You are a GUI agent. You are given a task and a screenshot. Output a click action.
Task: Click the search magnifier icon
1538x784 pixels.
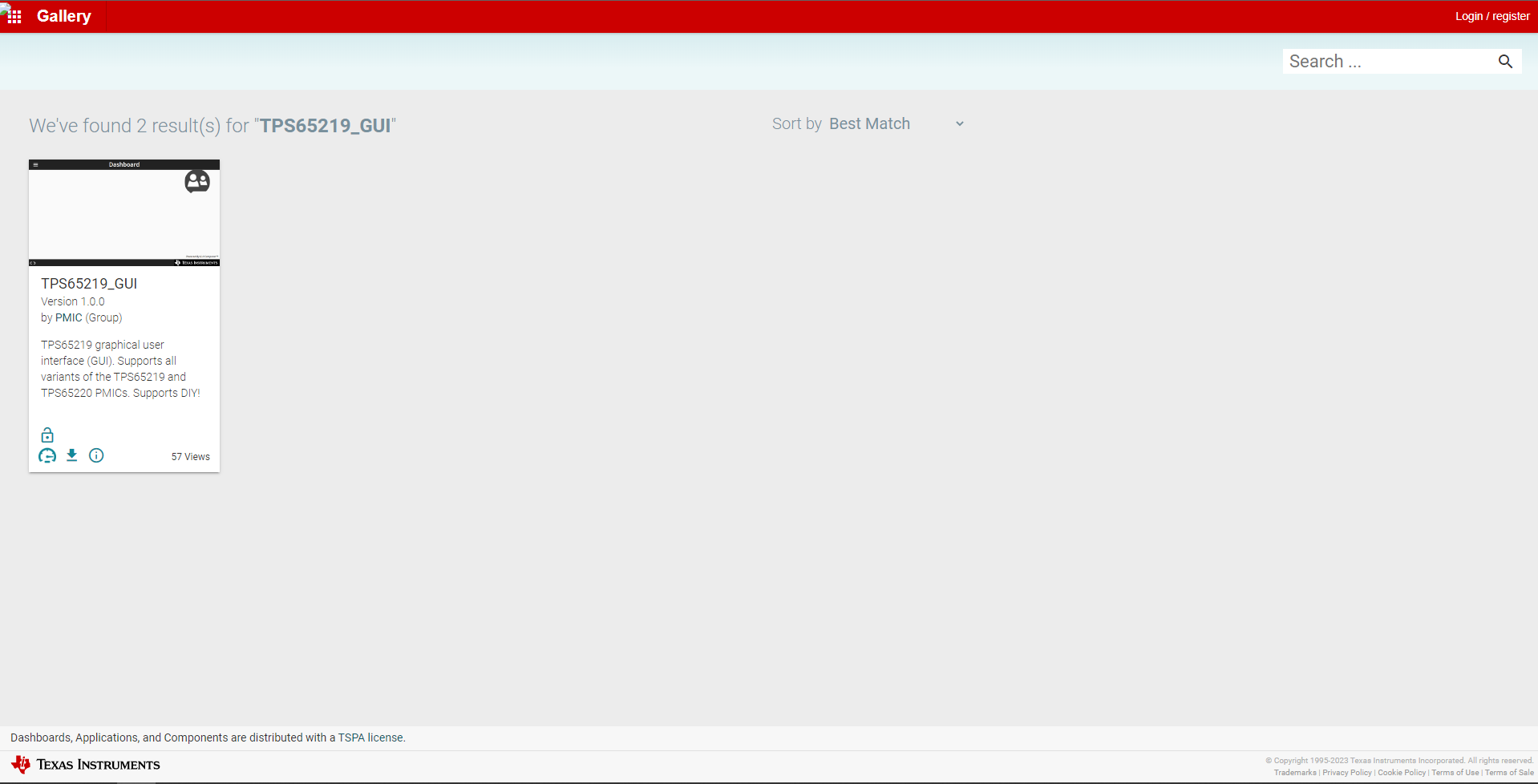pos(1505,61)
